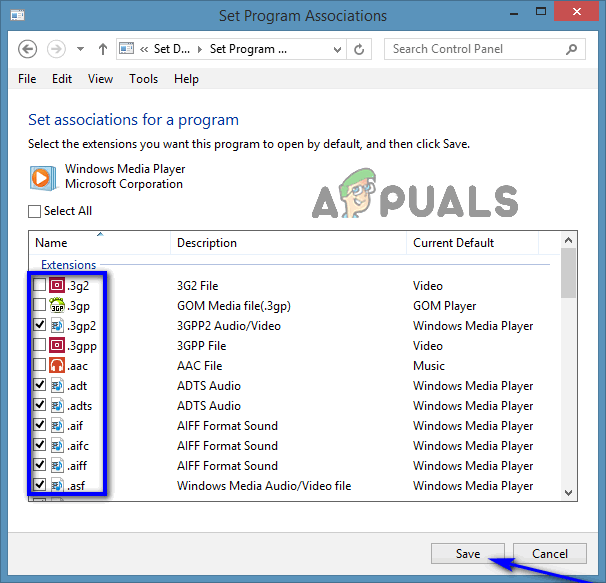Open the View menu
The image size is (606, 583).
[100, 79]
